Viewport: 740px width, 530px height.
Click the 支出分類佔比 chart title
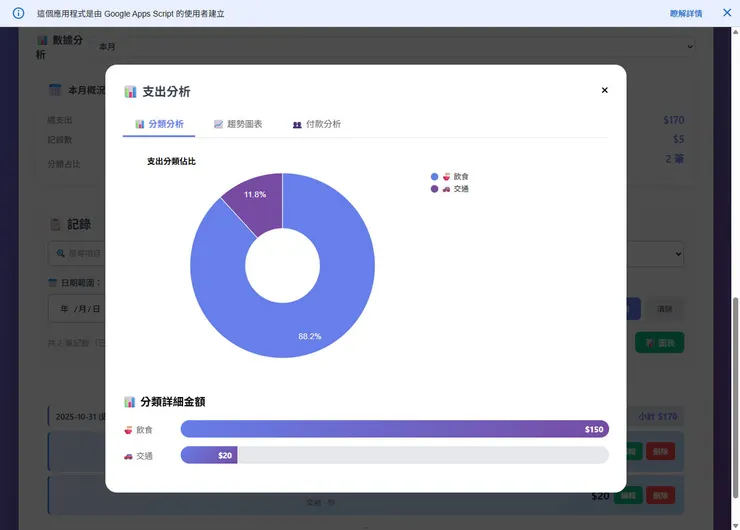[x=171, y=161]
